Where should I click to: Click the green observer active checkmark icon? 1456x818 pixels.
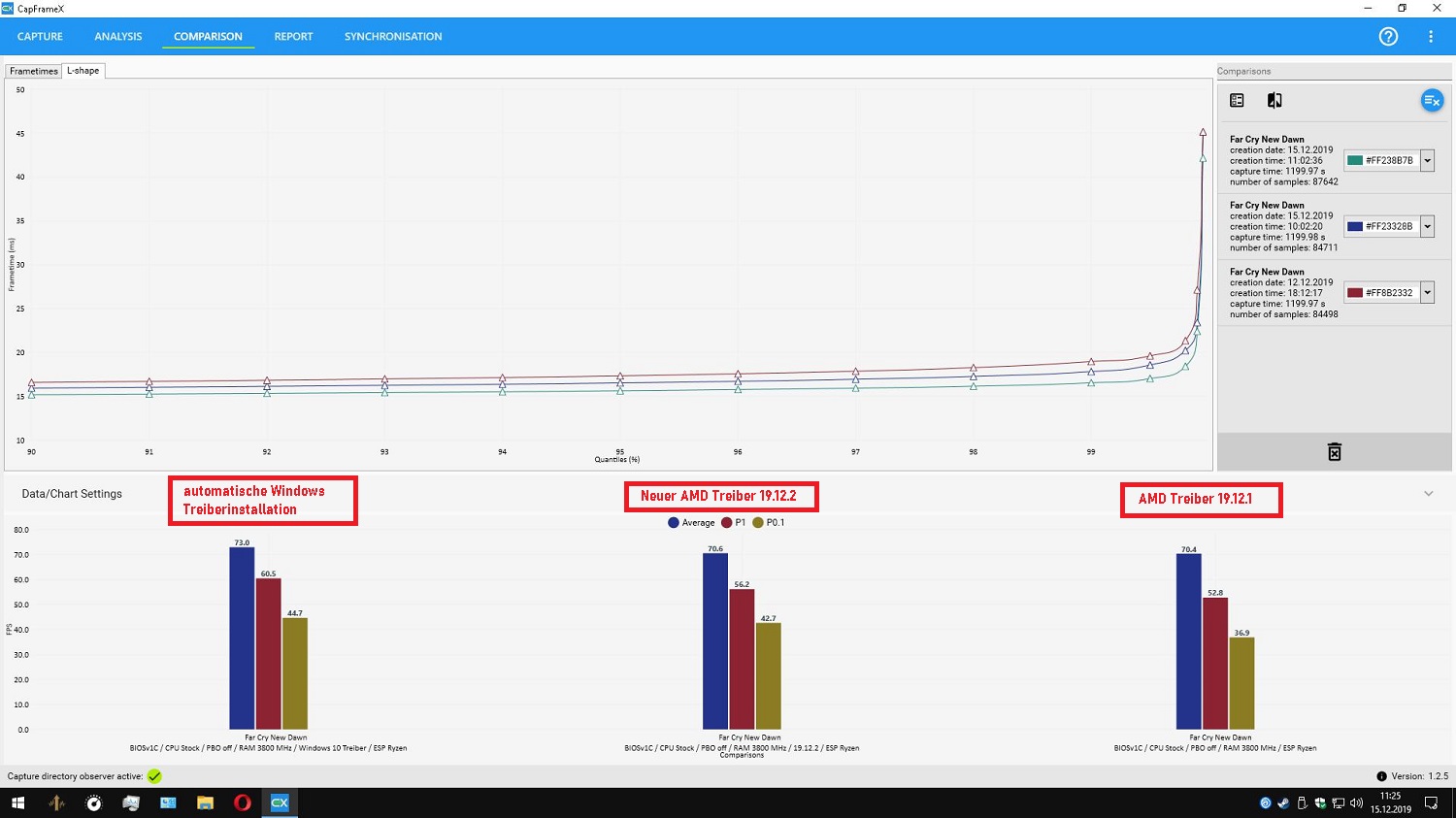(154, 776)
